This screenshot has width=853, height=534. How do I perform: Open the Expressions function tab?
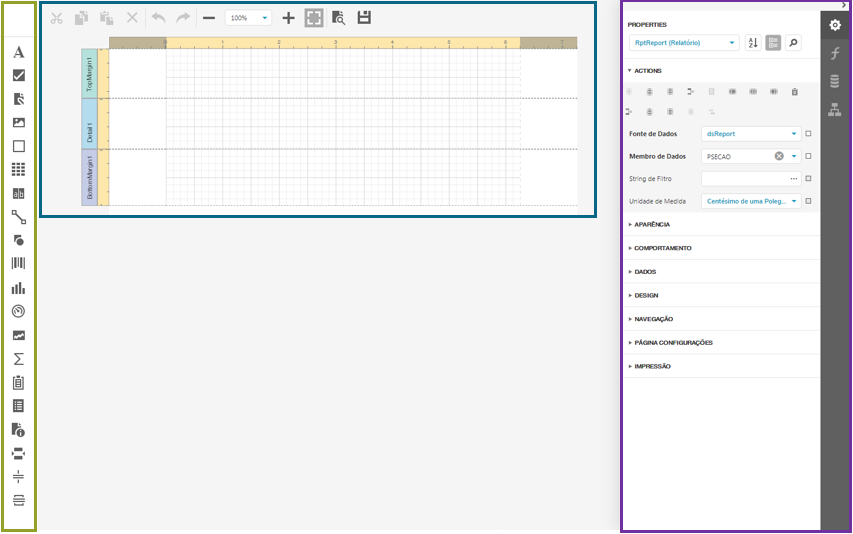[835, 53]
